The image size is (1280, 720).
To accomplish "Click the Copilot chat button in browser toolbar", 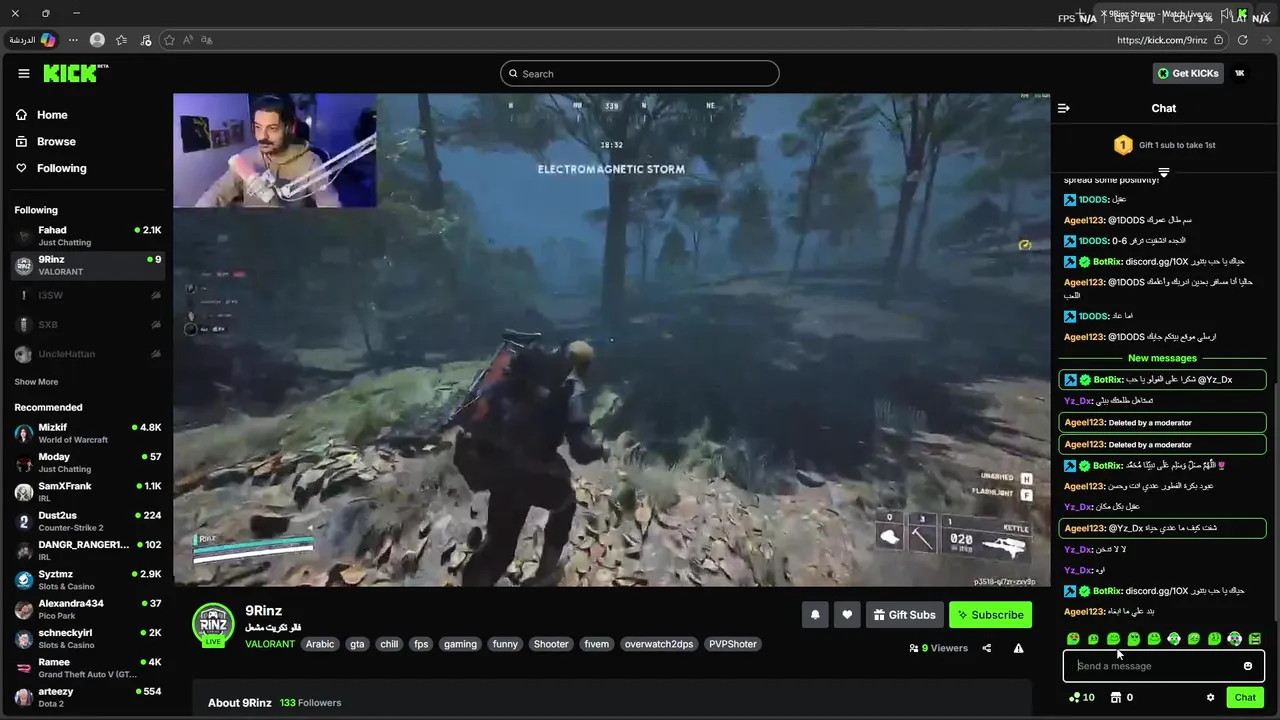I will tap(32, 40).
